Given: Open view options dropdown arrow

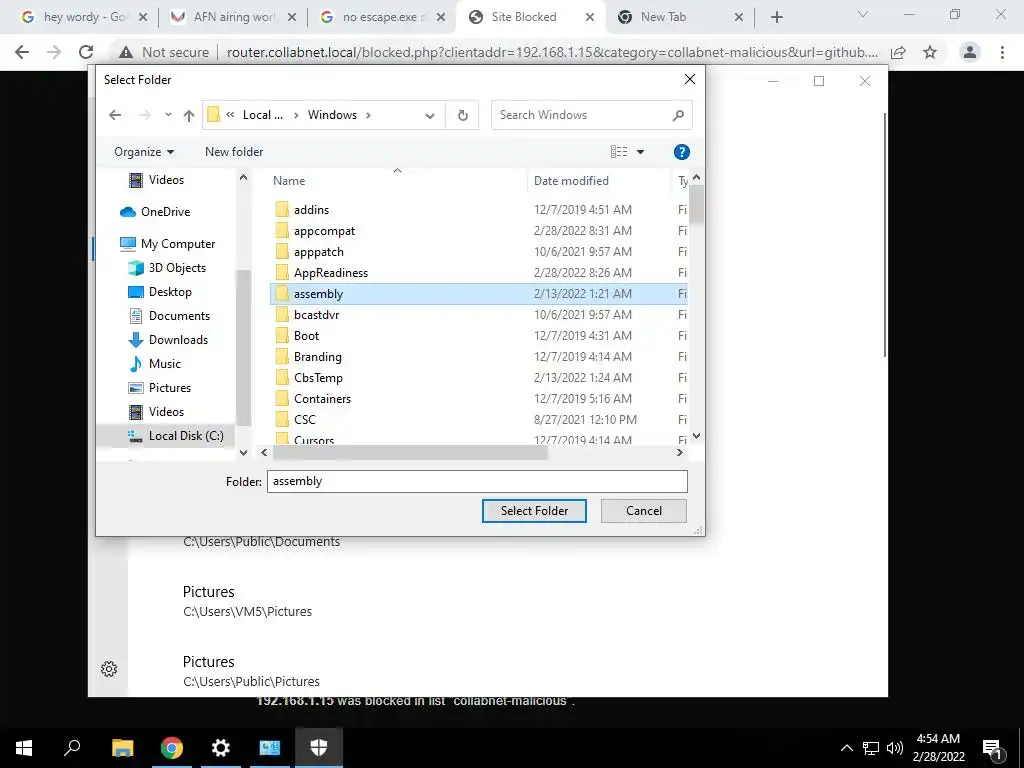Looking at the screenshot, I should (x=641, y=152).
